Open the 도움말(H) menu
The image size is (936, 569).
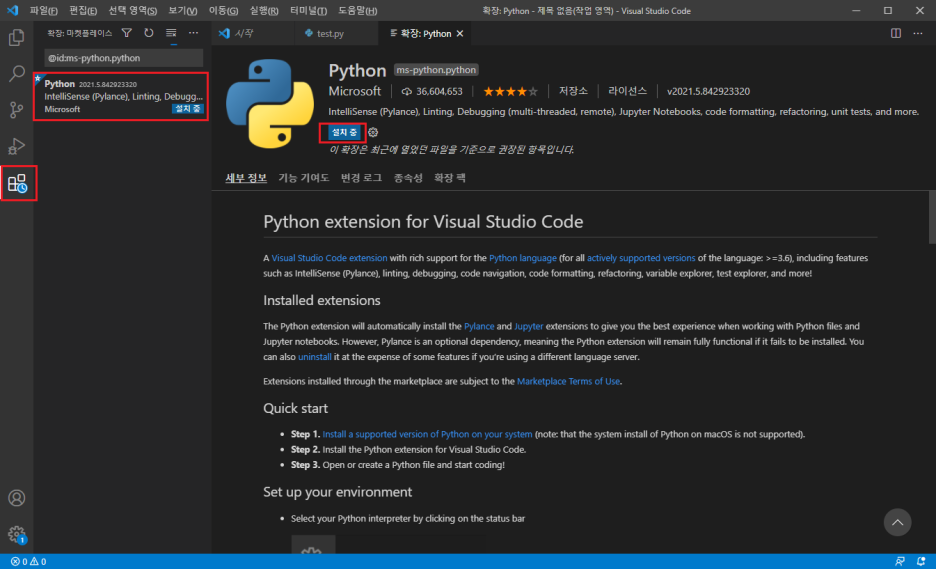pyautogui.click(x=358, y=11)
